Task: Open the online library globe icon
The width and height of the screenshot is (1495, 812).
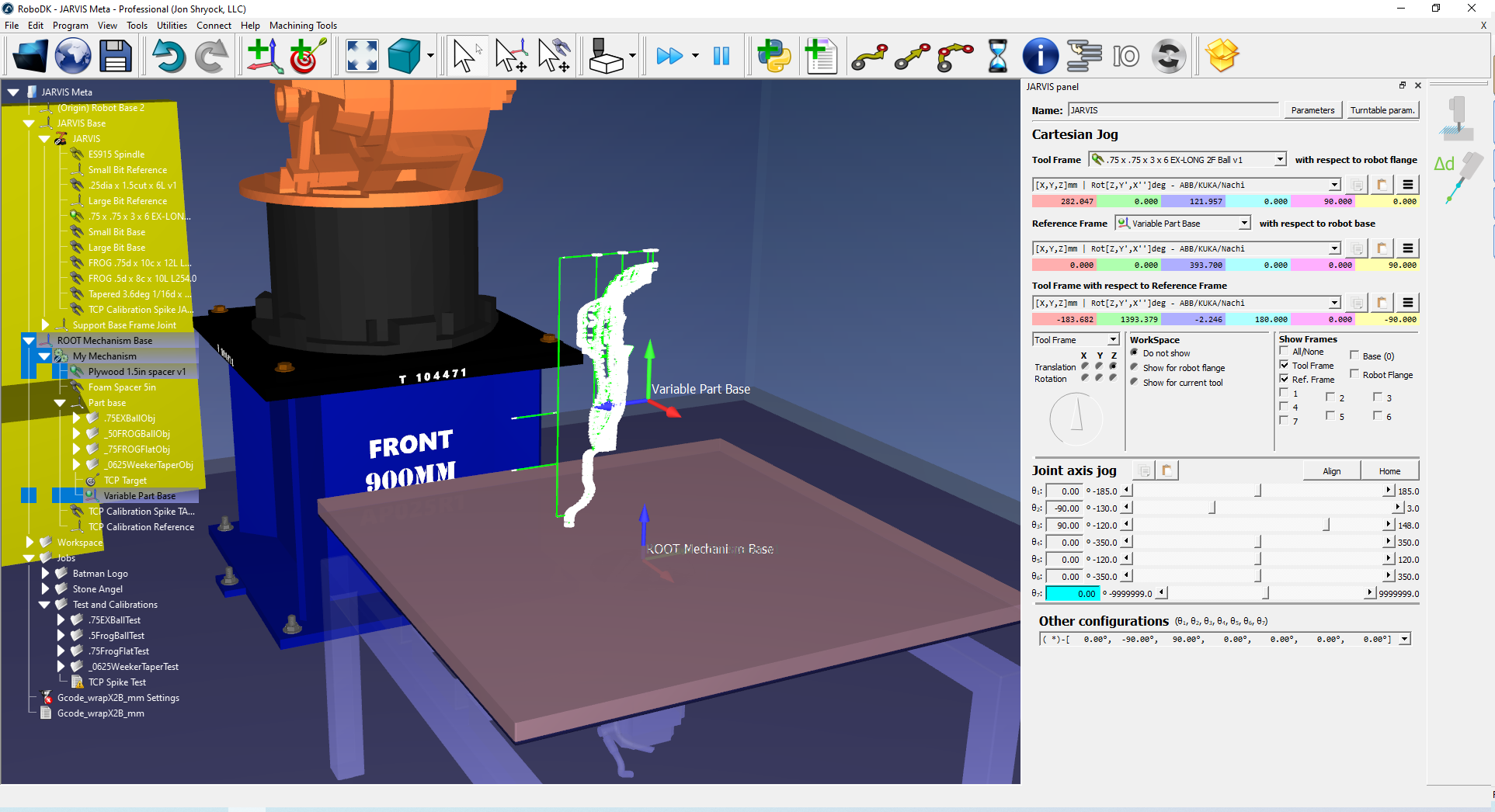Action: click(x=72, y=57)
